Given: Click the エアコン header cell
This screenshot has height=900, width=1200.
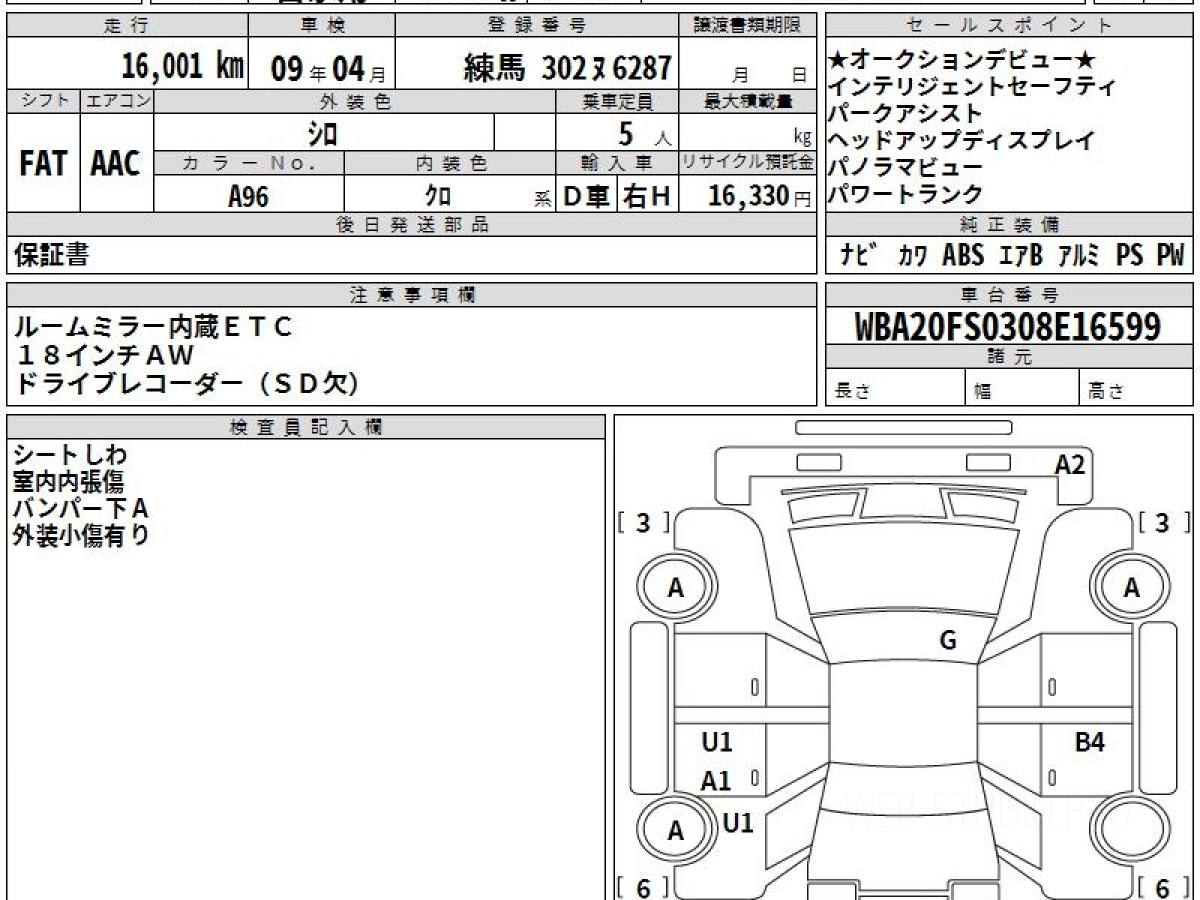Looking at the screenshot, I should pyautogui.click(x=117, y=101).
